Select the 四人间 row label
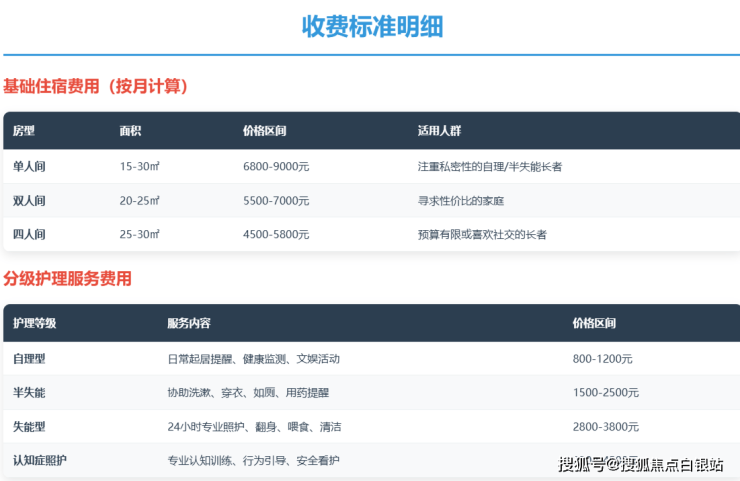Viewport: 740px width, 481px height. (29, 235)
